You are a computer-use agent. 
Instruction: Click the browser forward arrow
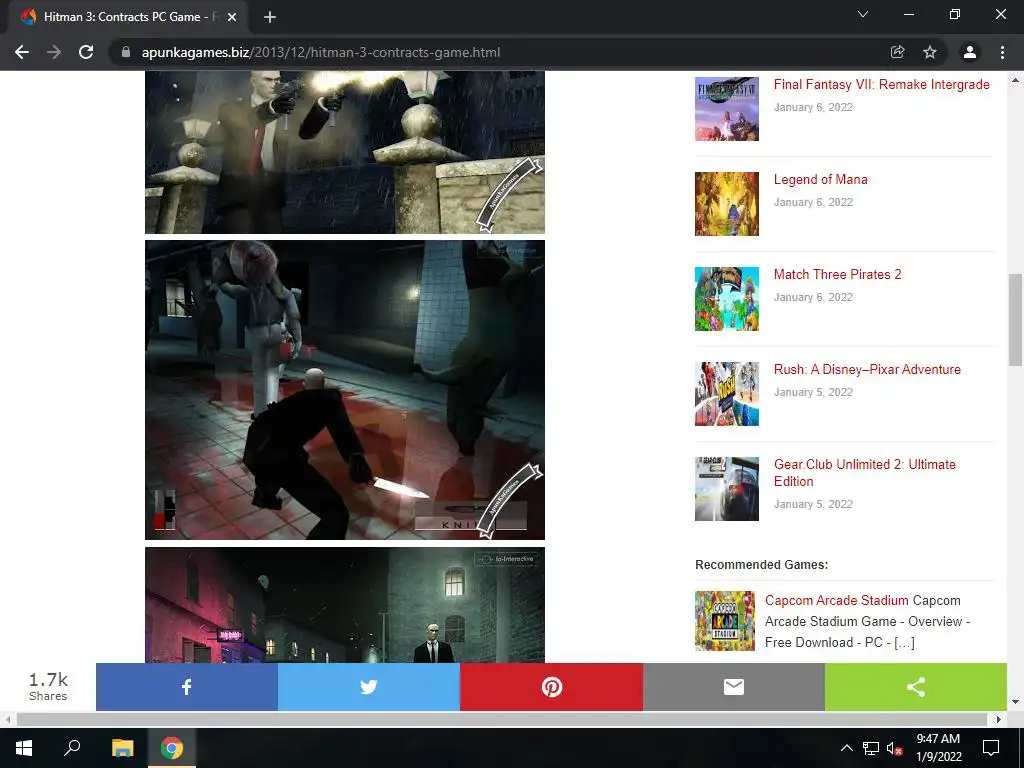pyautogui.click(x=54, y=52)
